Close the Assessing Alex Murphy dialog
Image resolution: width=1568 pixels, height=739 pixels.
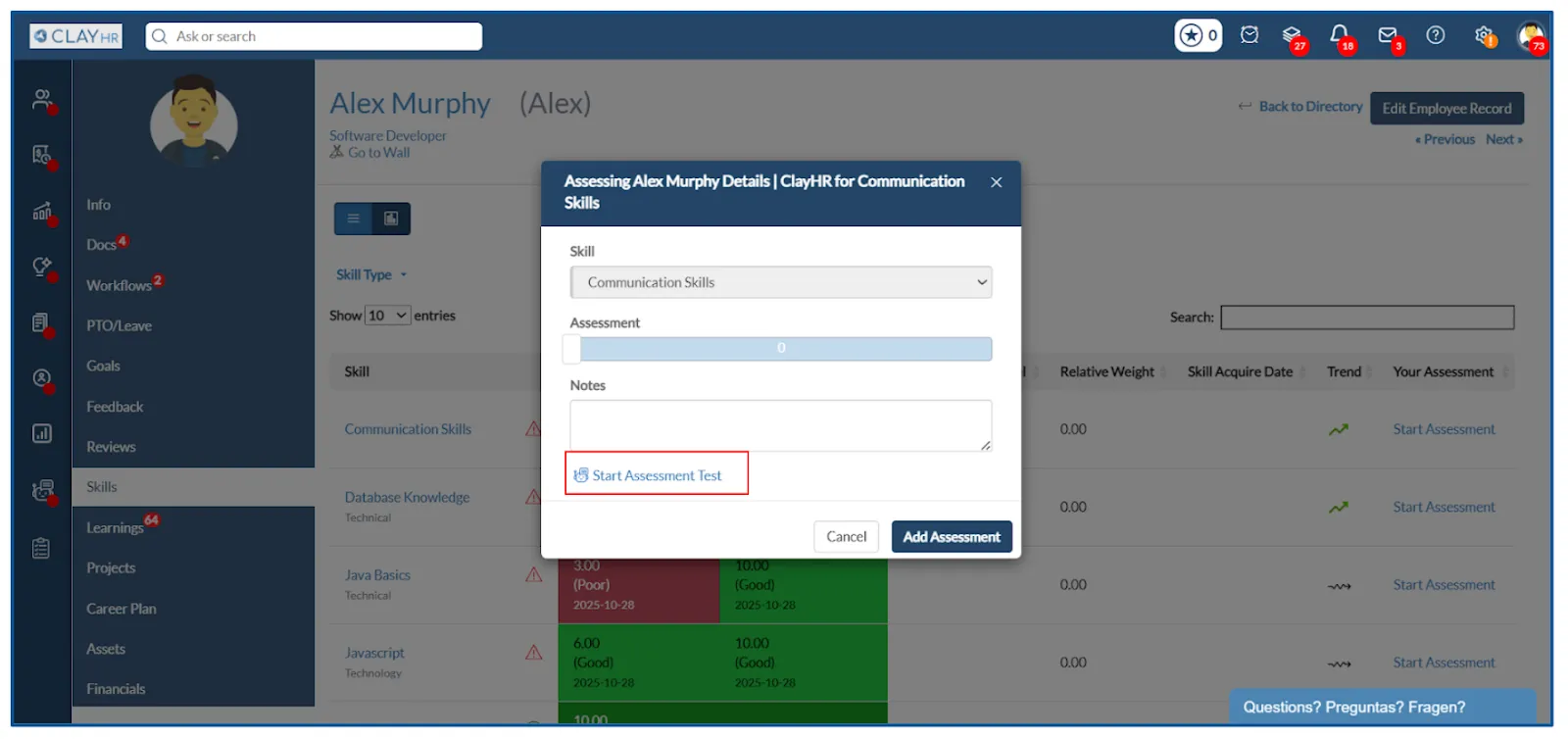point(996,182)
